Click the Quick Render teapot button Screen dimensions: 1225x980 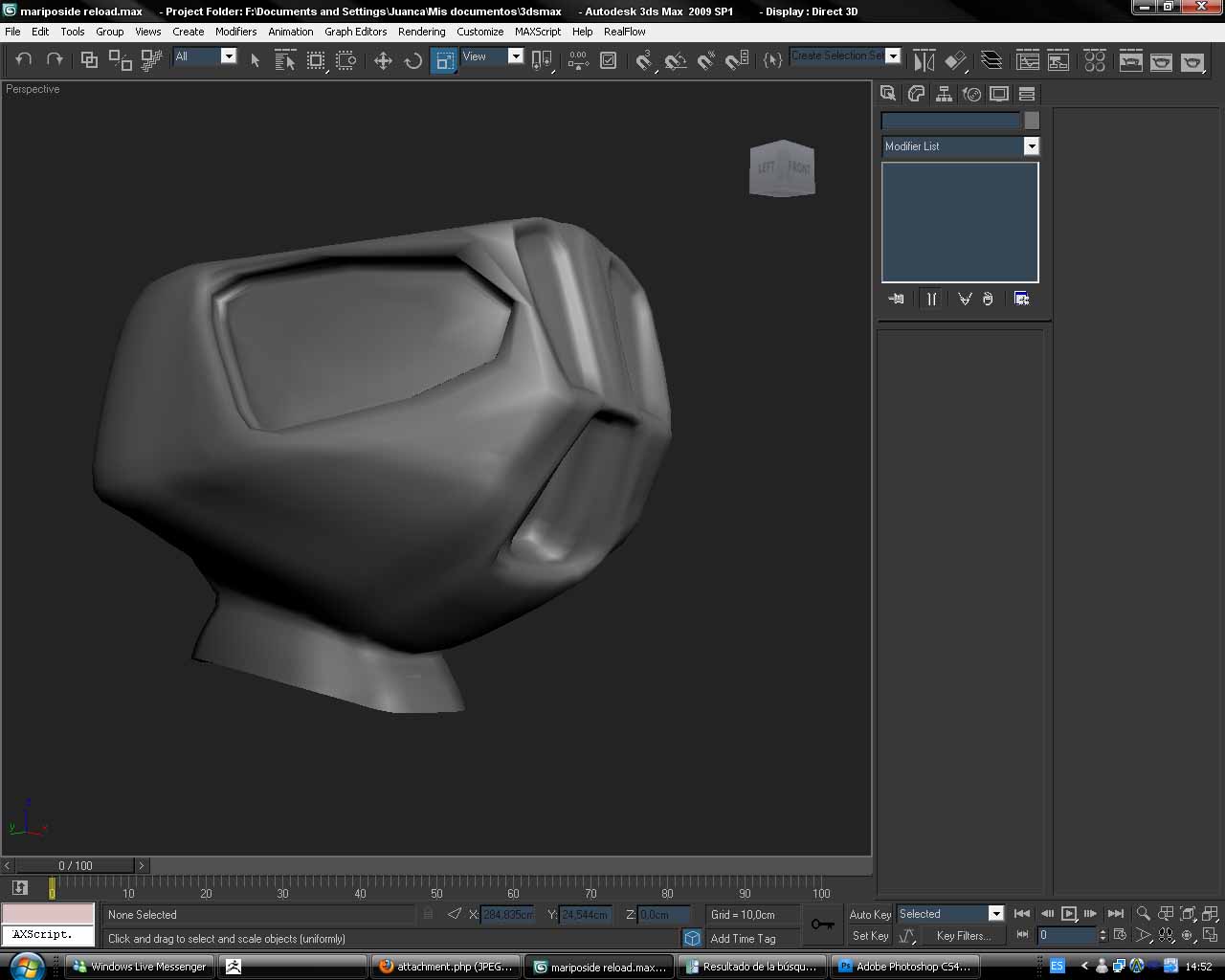pos(1192,59)
